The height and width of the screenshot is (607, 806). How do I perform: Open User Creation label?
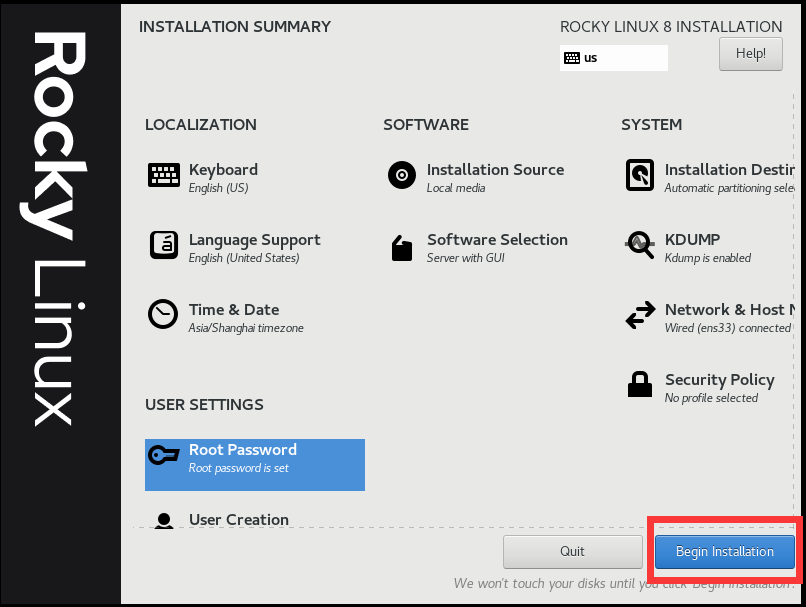[x=239, y=520]
